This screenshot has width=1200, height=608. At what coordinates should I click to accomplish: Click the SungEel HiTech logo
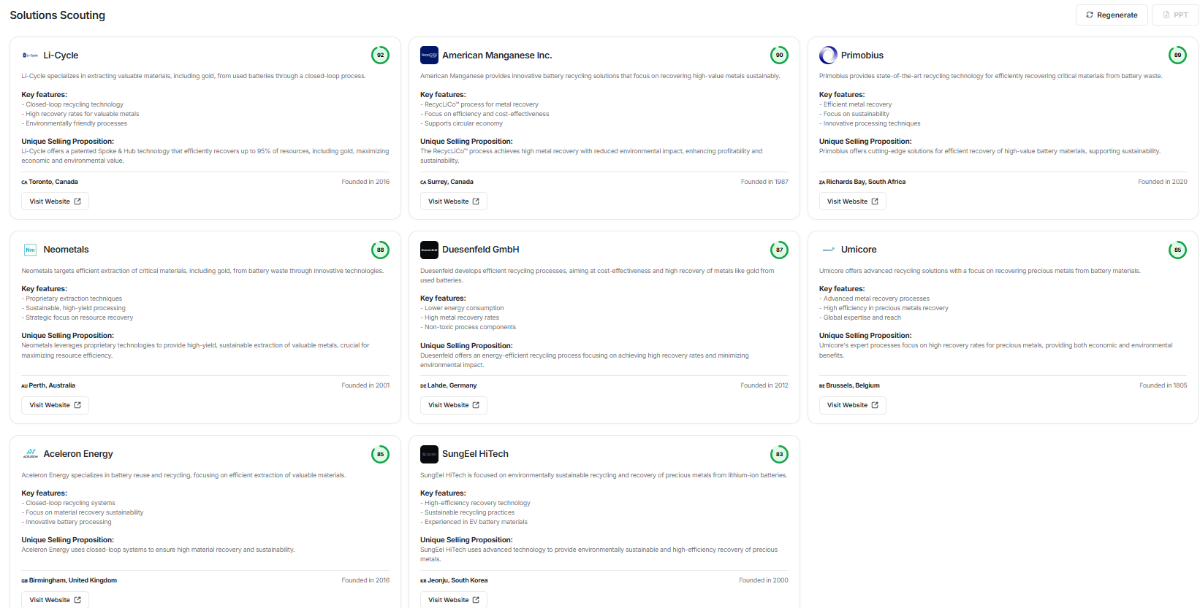pos(429,454)
